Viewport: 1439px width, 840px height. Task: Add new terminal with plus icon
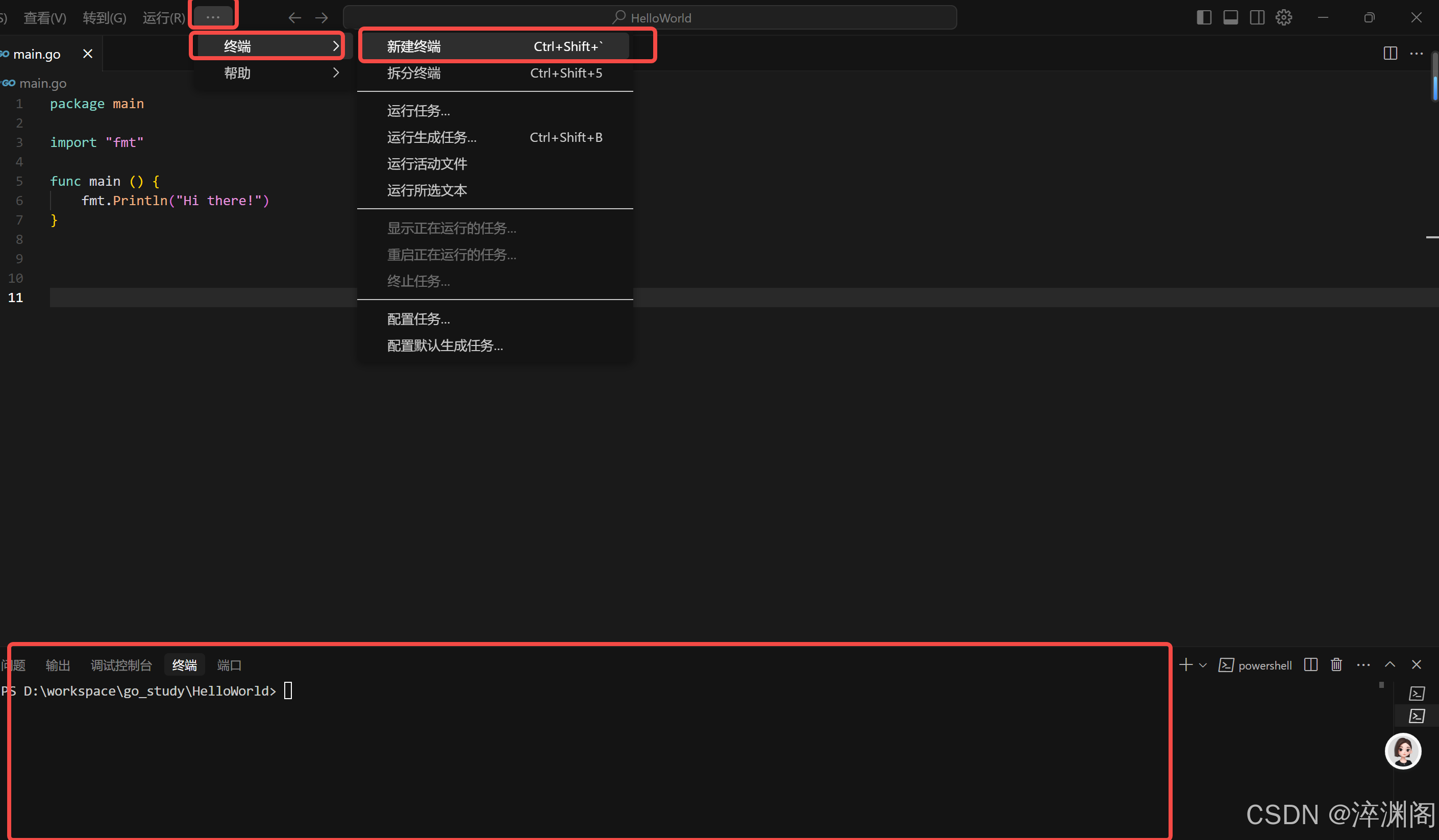tap(1185, 664)
